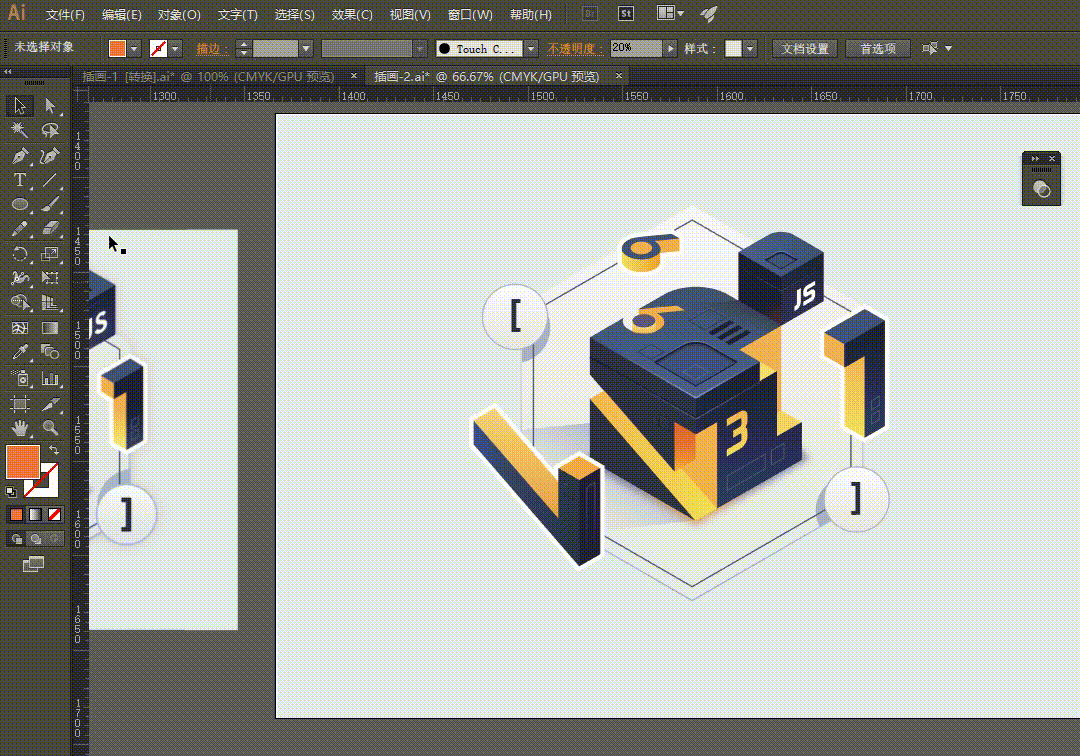Select the Eyedropper tool

(x=19, y=353)
